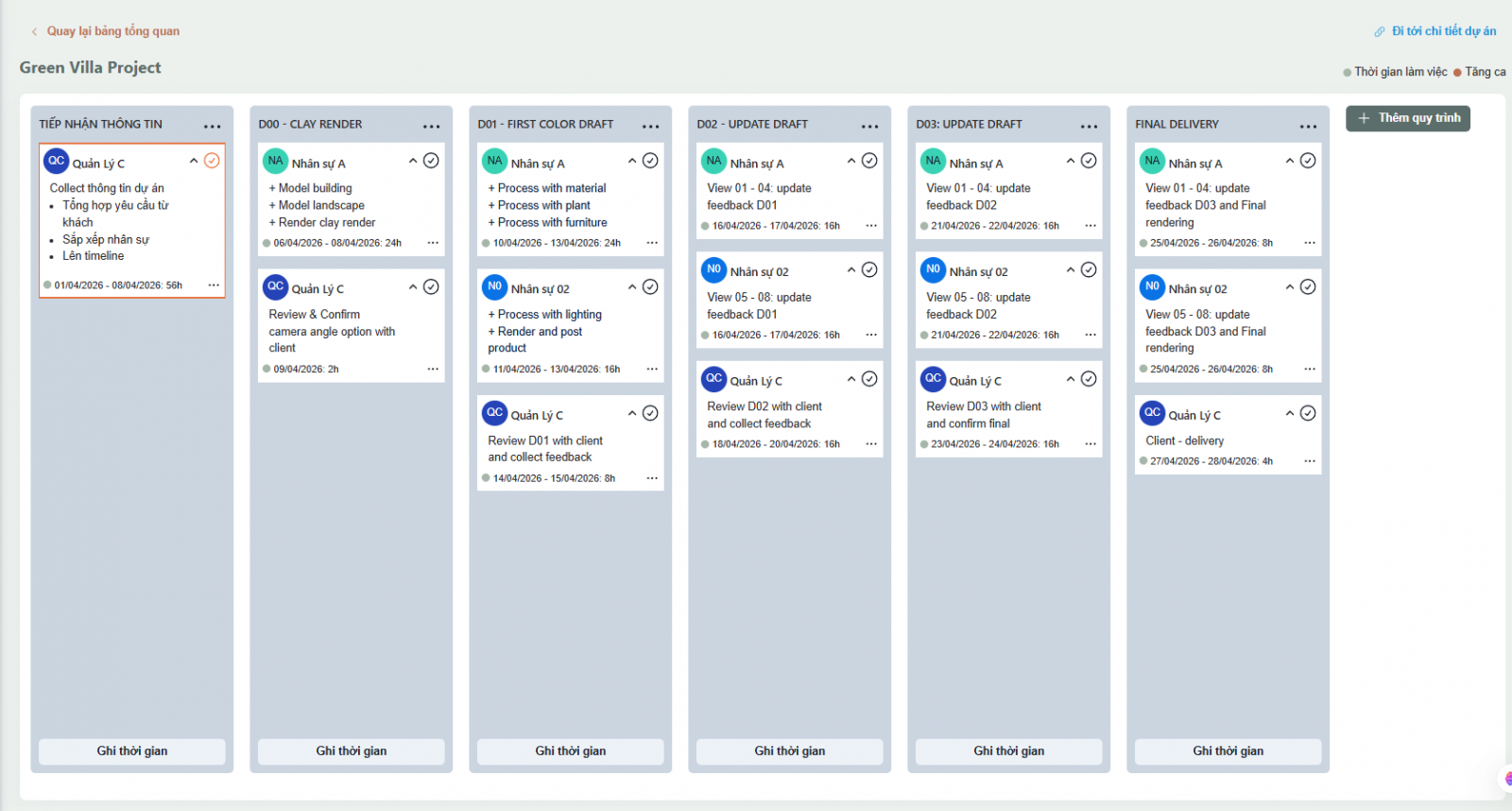Open three-dot menu of D00 - CLAY RENDER column

coord(431,126)
